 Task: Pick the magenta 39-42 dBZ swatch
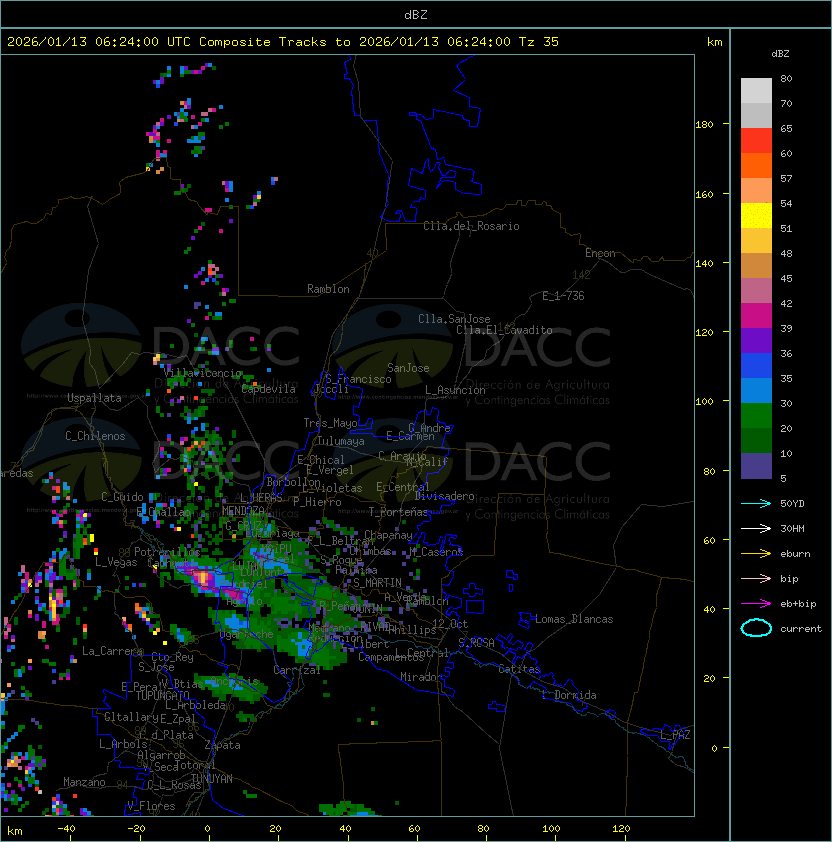coord(756,316)
